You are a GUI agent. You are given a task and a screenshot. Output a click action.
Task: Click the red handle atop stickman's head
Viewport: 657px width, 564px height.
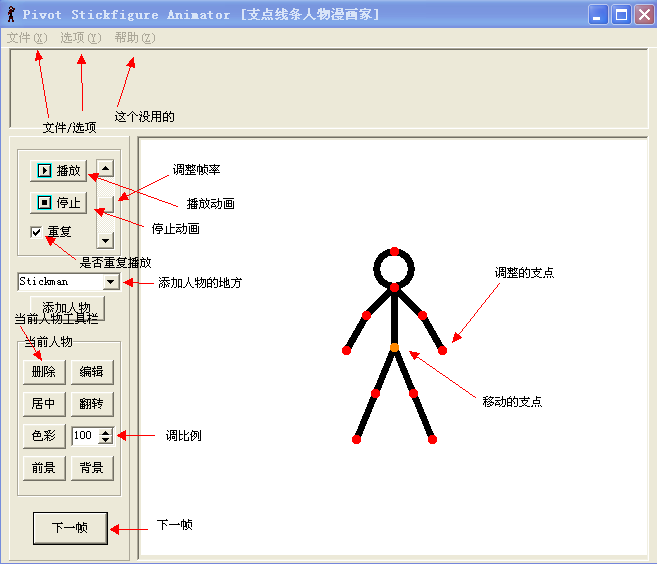click(x=395, y=250)
